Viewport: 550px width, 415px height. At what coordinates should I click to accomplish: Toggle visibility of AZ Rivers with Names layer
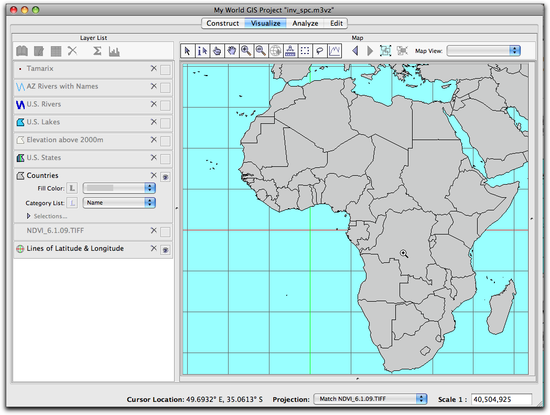tap(165, 88)
